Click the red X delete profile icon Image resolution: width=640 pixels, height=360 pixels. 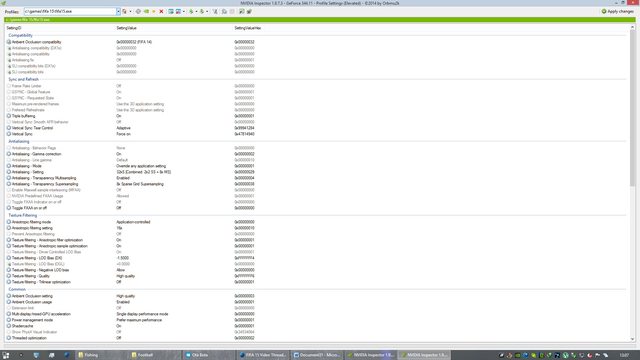tap(161, 11)
